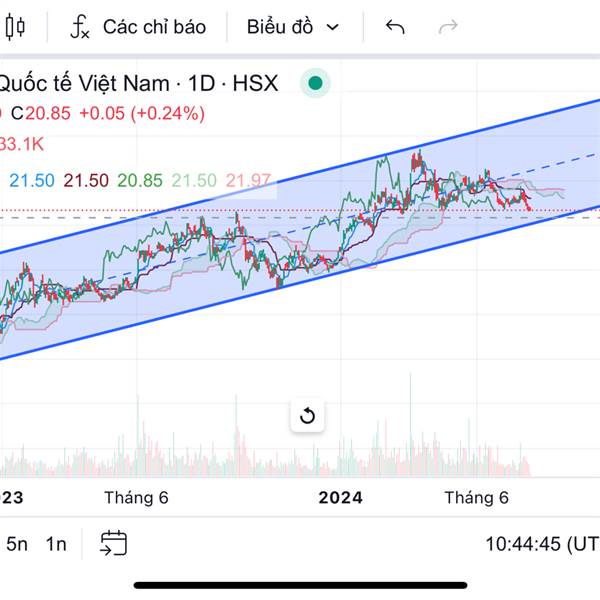Click the dark red 21.50 indicator value
Image resolution: width=600 pixels, height=600 pixels.
(86, 180)
